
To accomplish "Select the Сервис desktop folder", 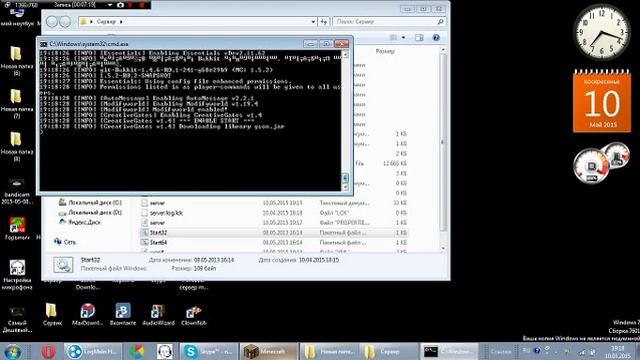I will point(52,314).
